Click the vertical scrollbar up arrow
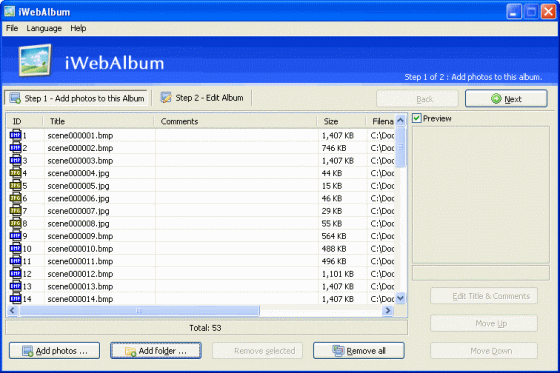The image size is (560, 373). coord(400,120)
